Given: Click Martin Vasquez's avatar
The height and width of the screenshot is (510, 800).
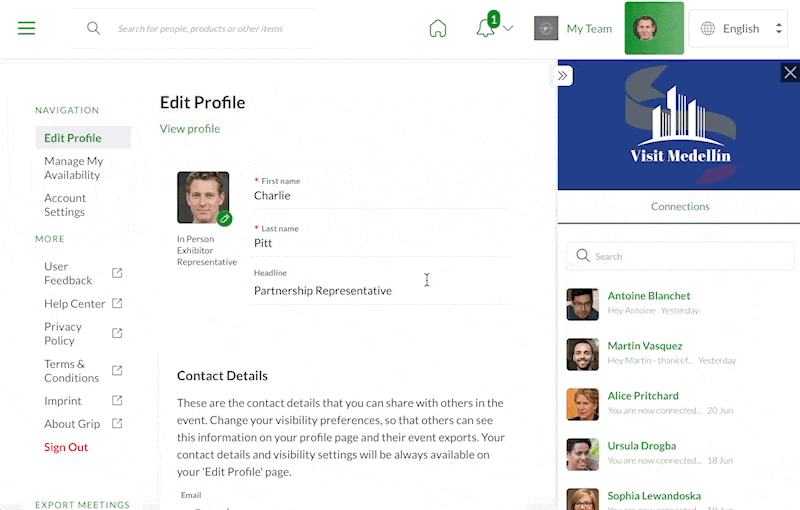Looking at the screenshot, I should 583,354.
